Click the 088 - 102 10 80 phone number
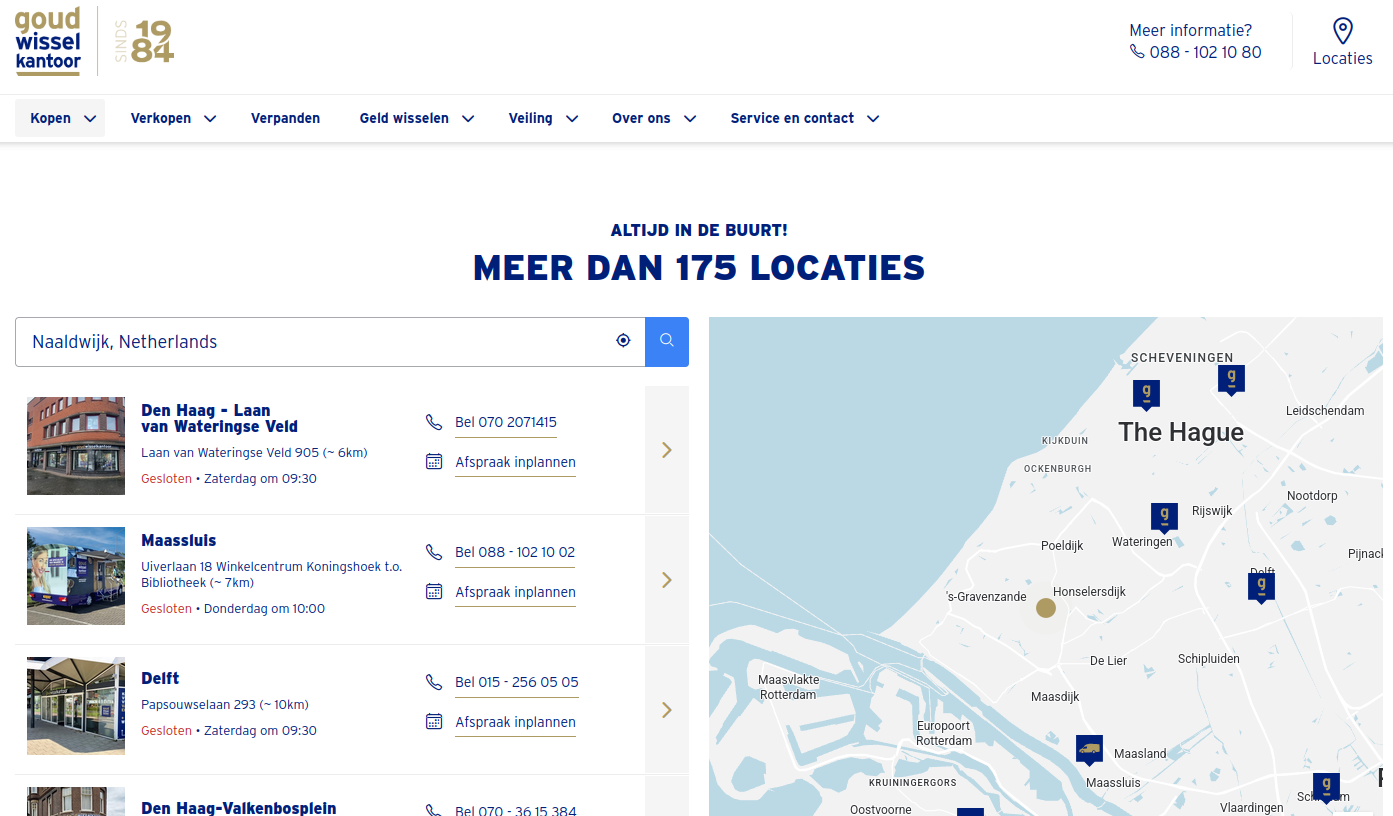The image size is (1393, 816). [1204, 52]
